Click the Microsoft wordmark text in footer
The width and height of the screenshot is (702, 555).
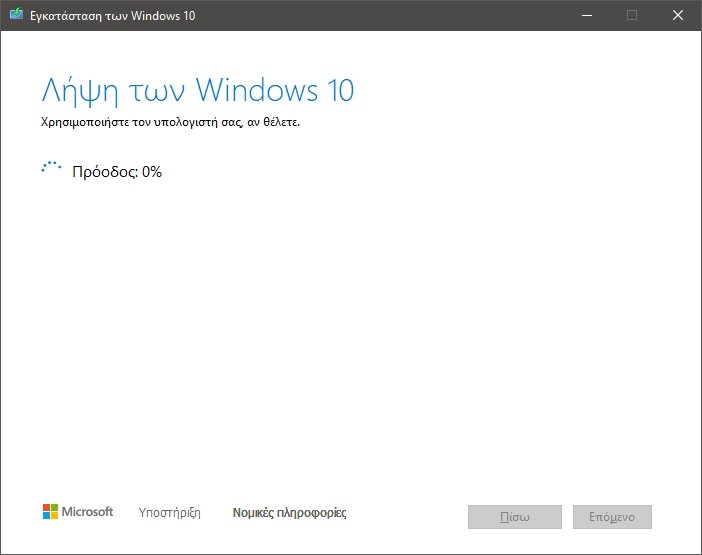coord(88,512)
